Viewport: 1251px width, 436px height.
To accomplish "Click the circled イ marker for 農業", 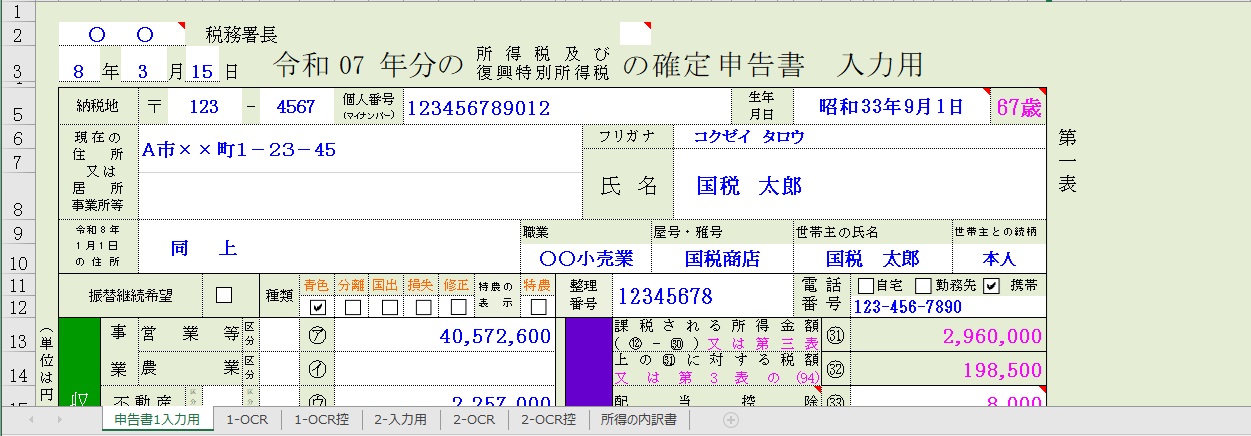I will (x=317, y=368).
